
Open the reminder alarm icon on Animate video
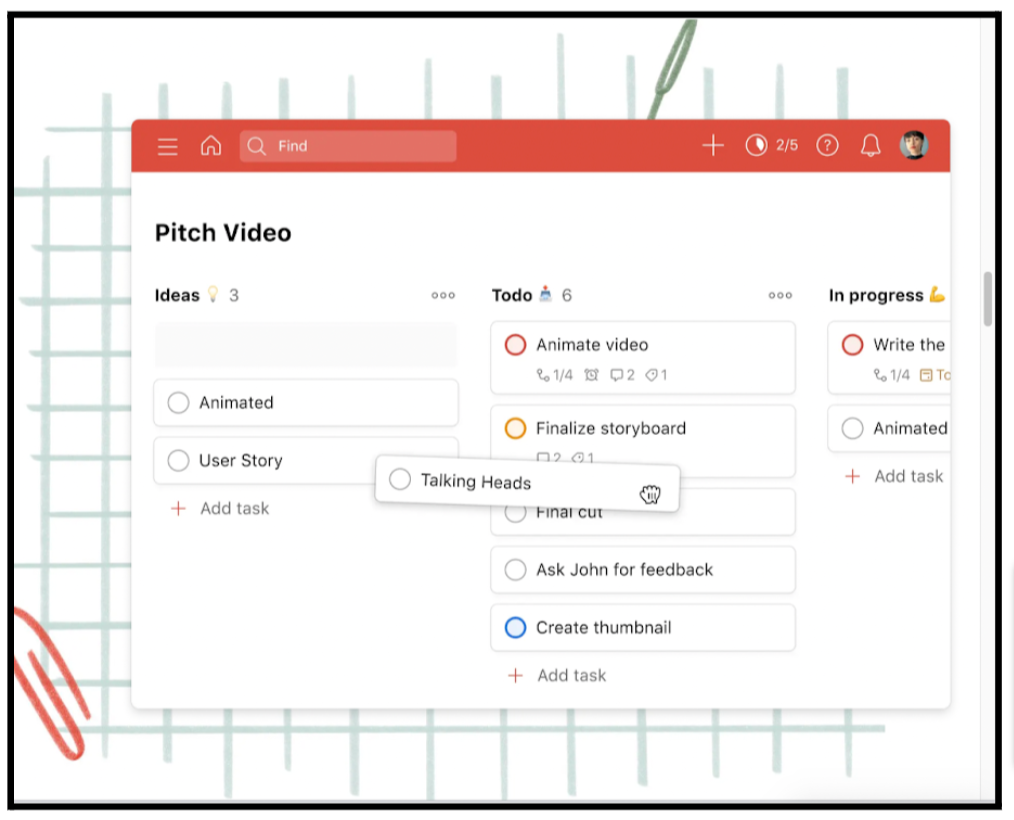tap(591, 375)
